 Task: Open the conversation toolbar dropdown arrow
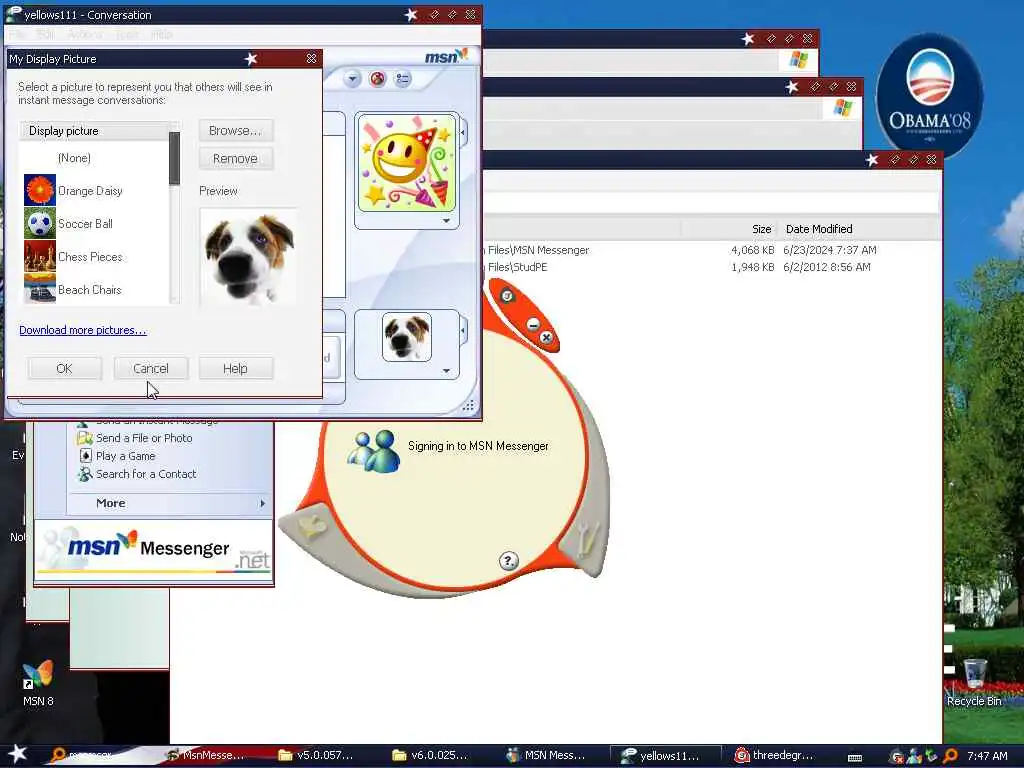click(352, 80)
